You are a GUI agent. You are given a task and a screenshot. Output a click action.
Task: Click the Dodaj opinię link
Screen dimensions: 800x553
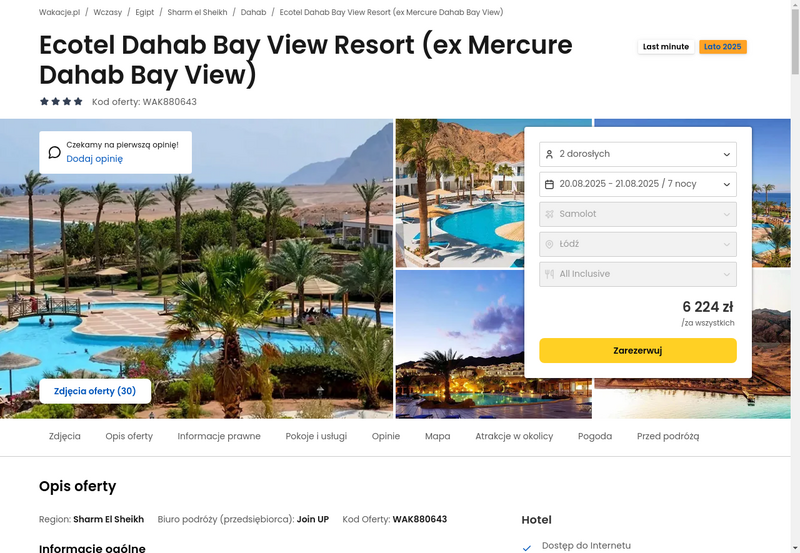94,159
